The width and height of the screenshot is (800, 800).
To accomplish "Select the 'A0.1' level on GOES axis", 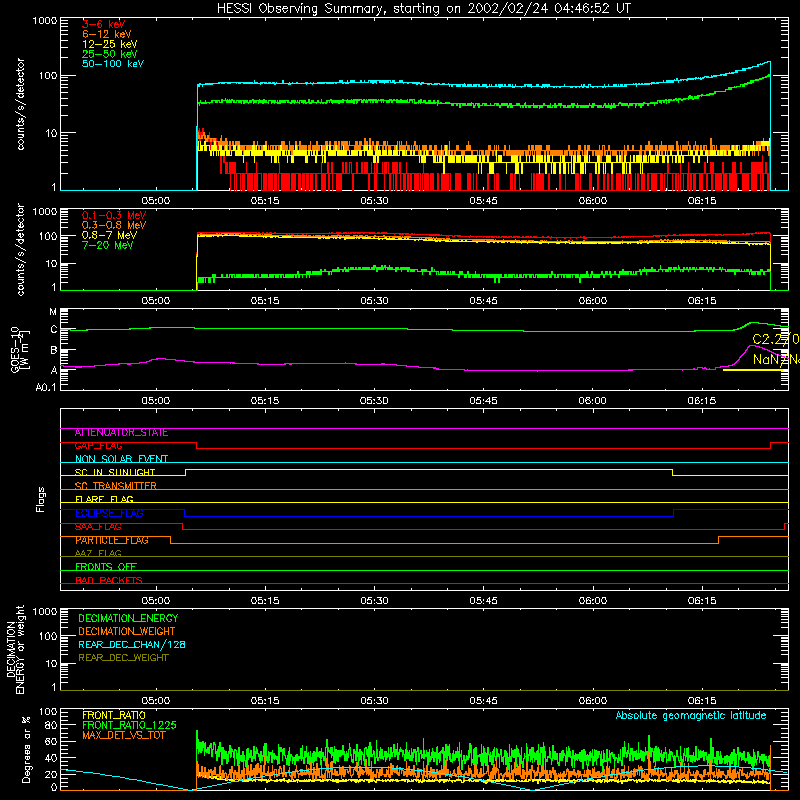I will pyautogui.click(x=46, y=387).
